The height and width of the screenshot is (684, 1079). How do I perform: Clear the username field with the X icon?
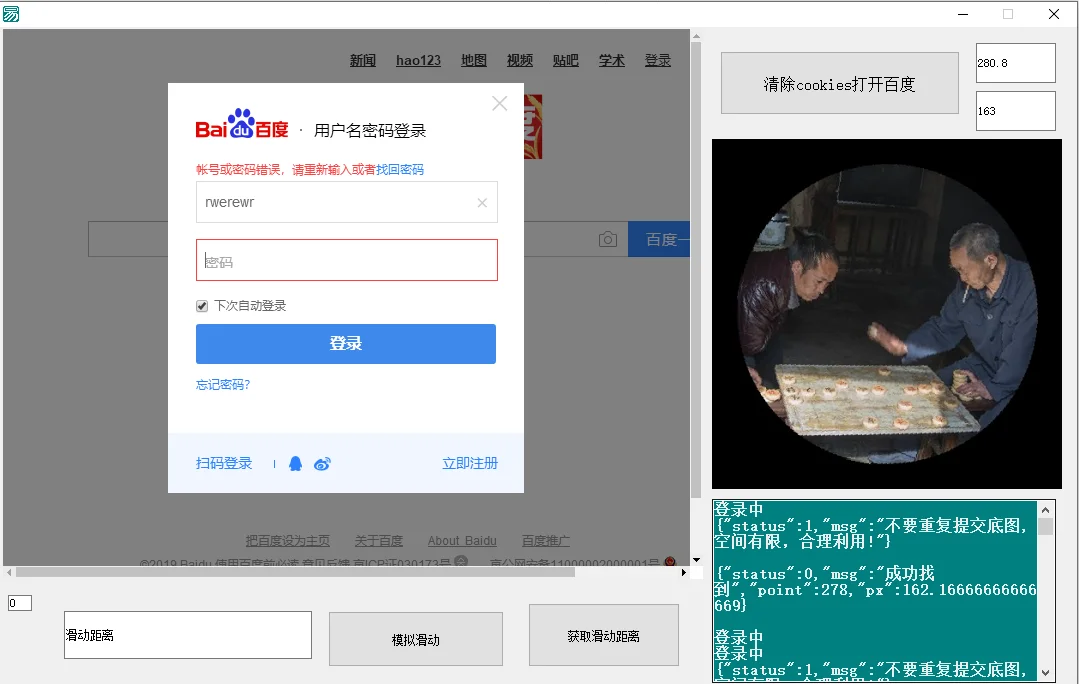(x=482, y=202)
